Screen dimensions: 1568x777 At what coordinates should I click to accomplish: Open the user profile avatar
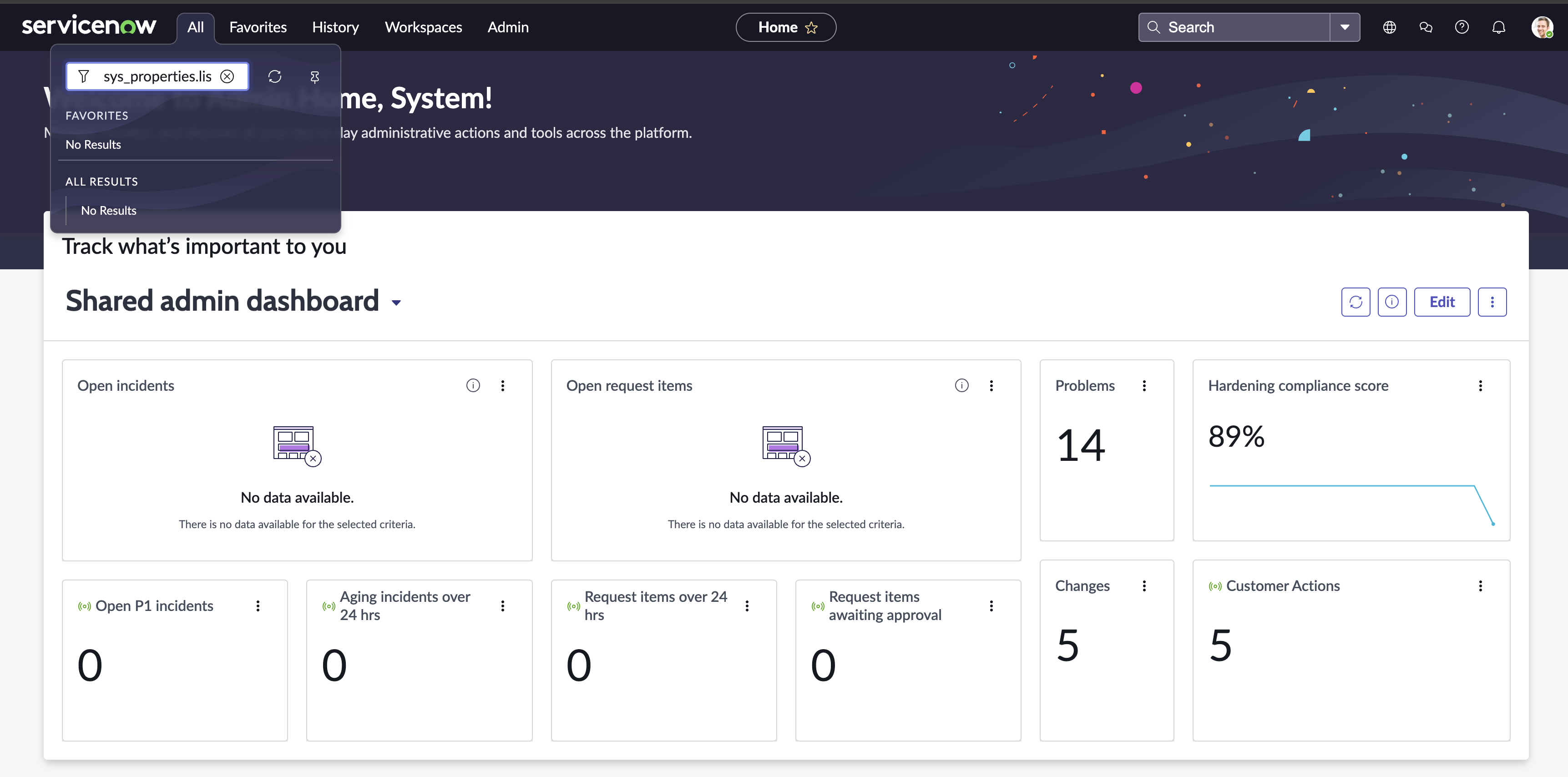coord(1542,27)
